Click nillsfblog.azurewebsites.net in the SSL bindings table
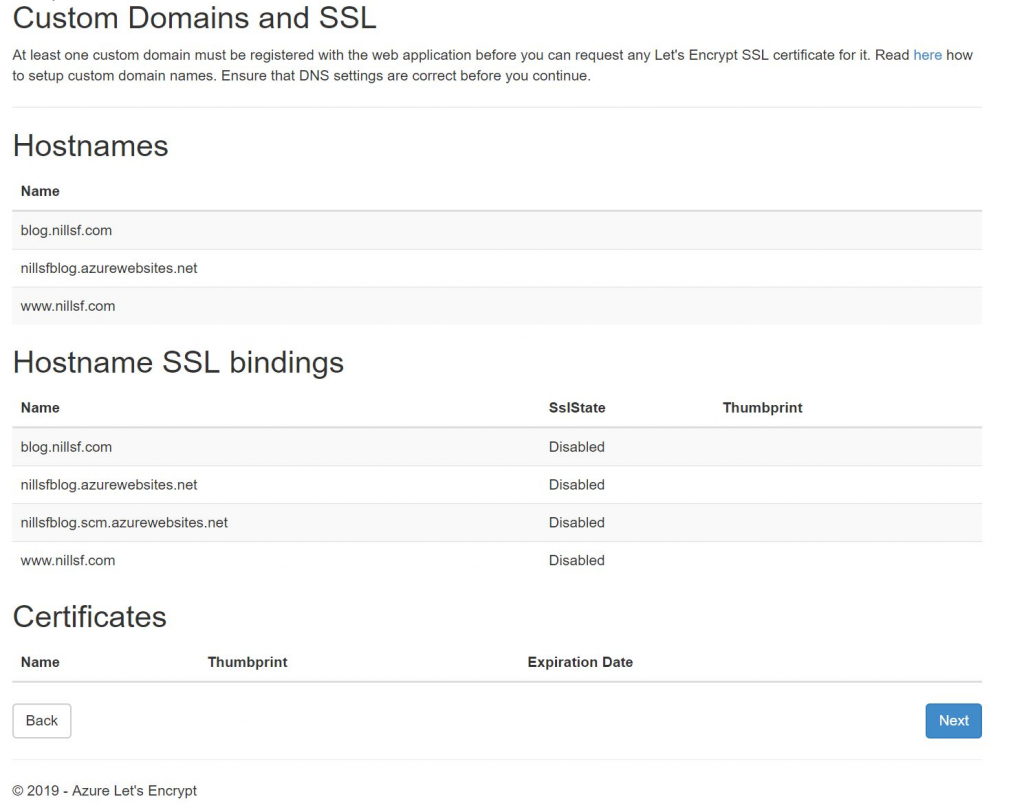 point(109,485)
